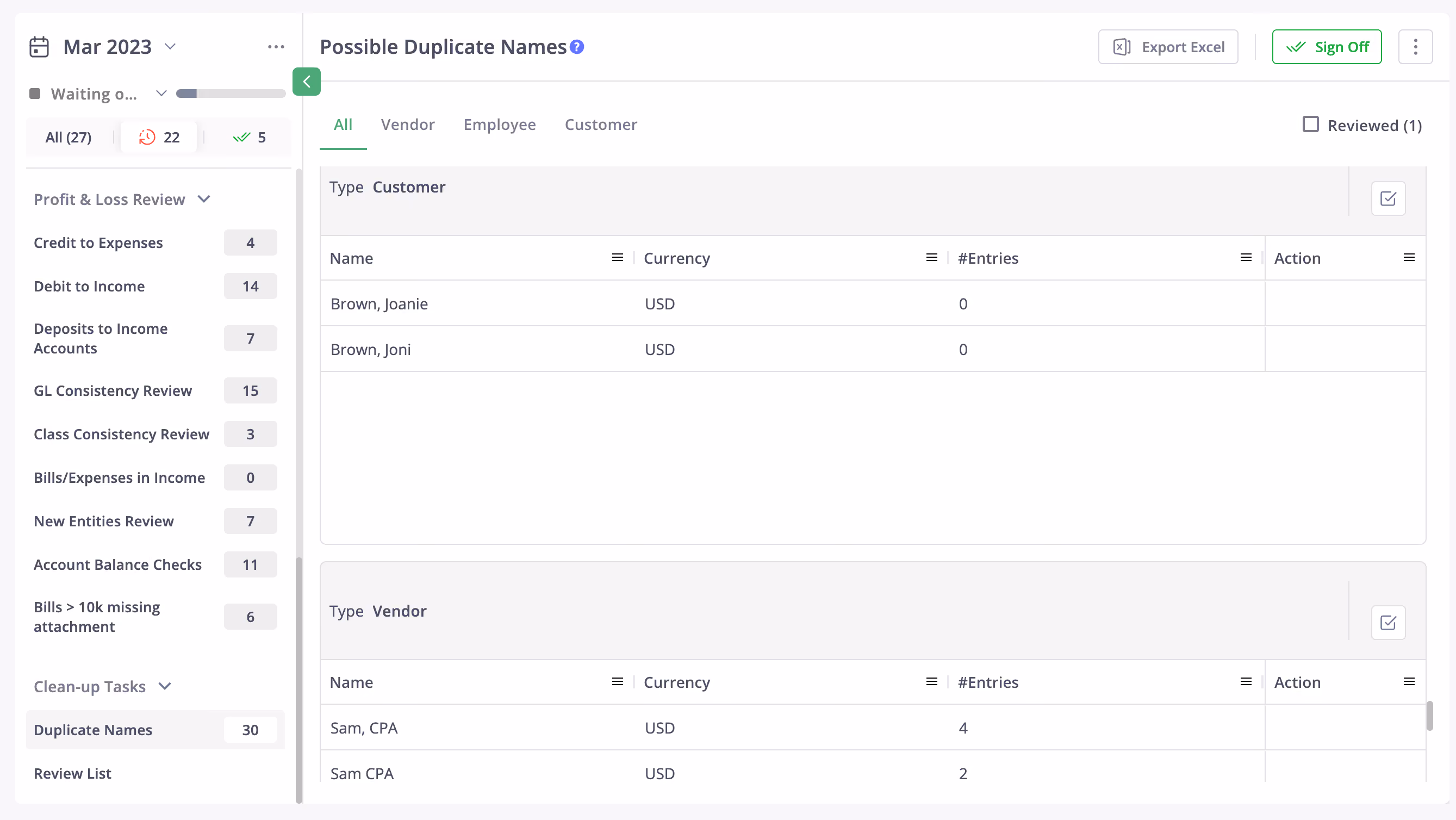Switch to the Customer tab
This screenshot has width=1456, height=820.
point(601,125)
